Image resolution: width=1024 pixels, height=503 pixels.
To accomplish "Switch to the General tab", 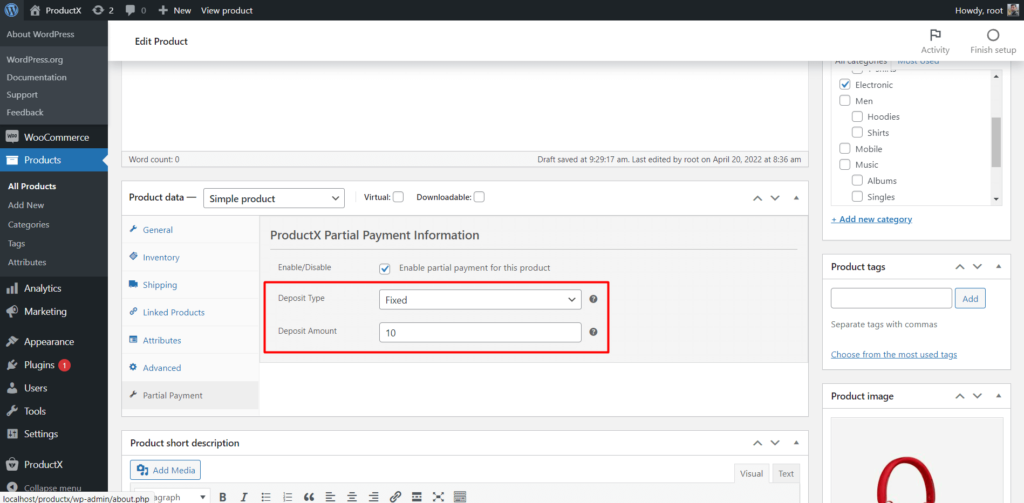I will 191,230.
